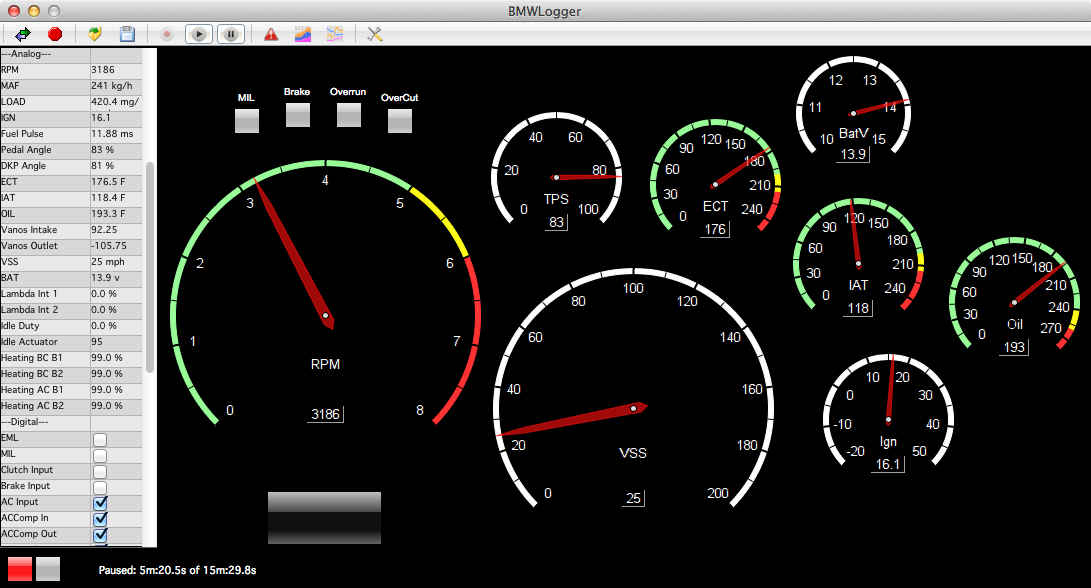Select the LOAD row in the list
Screen dimensions: 1091x588
coord(71,102)
